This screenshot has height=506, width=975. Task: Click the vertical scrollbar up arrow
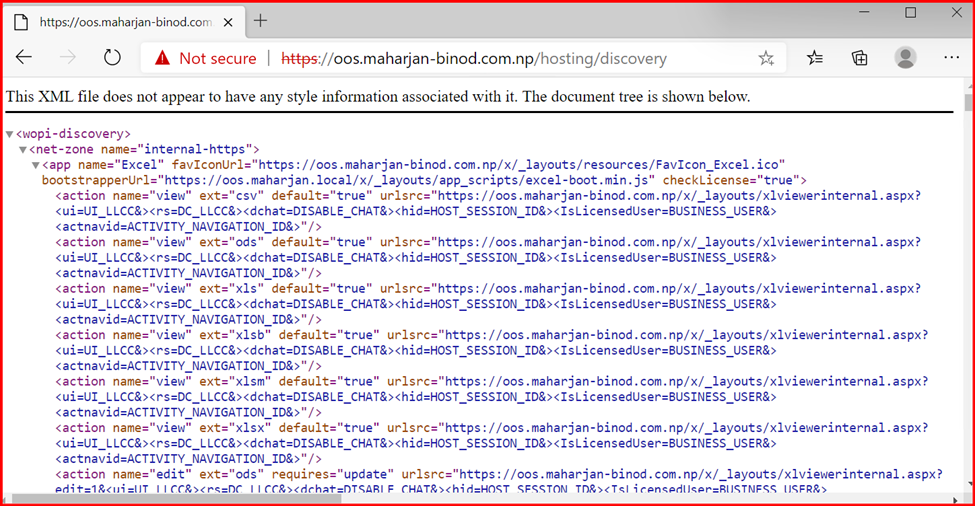point(967,88)
